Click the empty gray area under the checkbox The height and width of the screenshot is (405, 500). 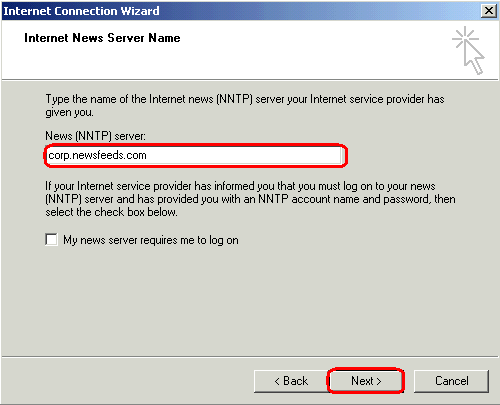[x=250, y=300]
